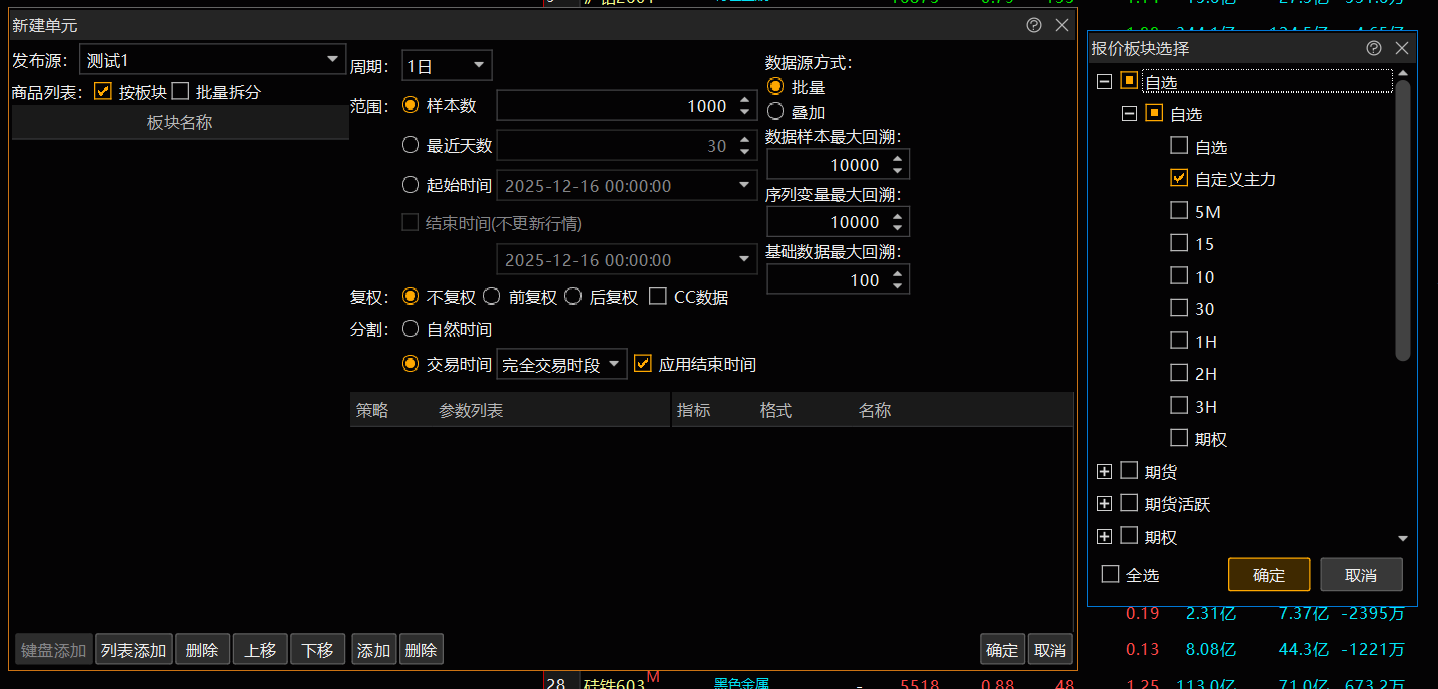Open the 周期 dropdown showing 1日

[x=478, y=66]
